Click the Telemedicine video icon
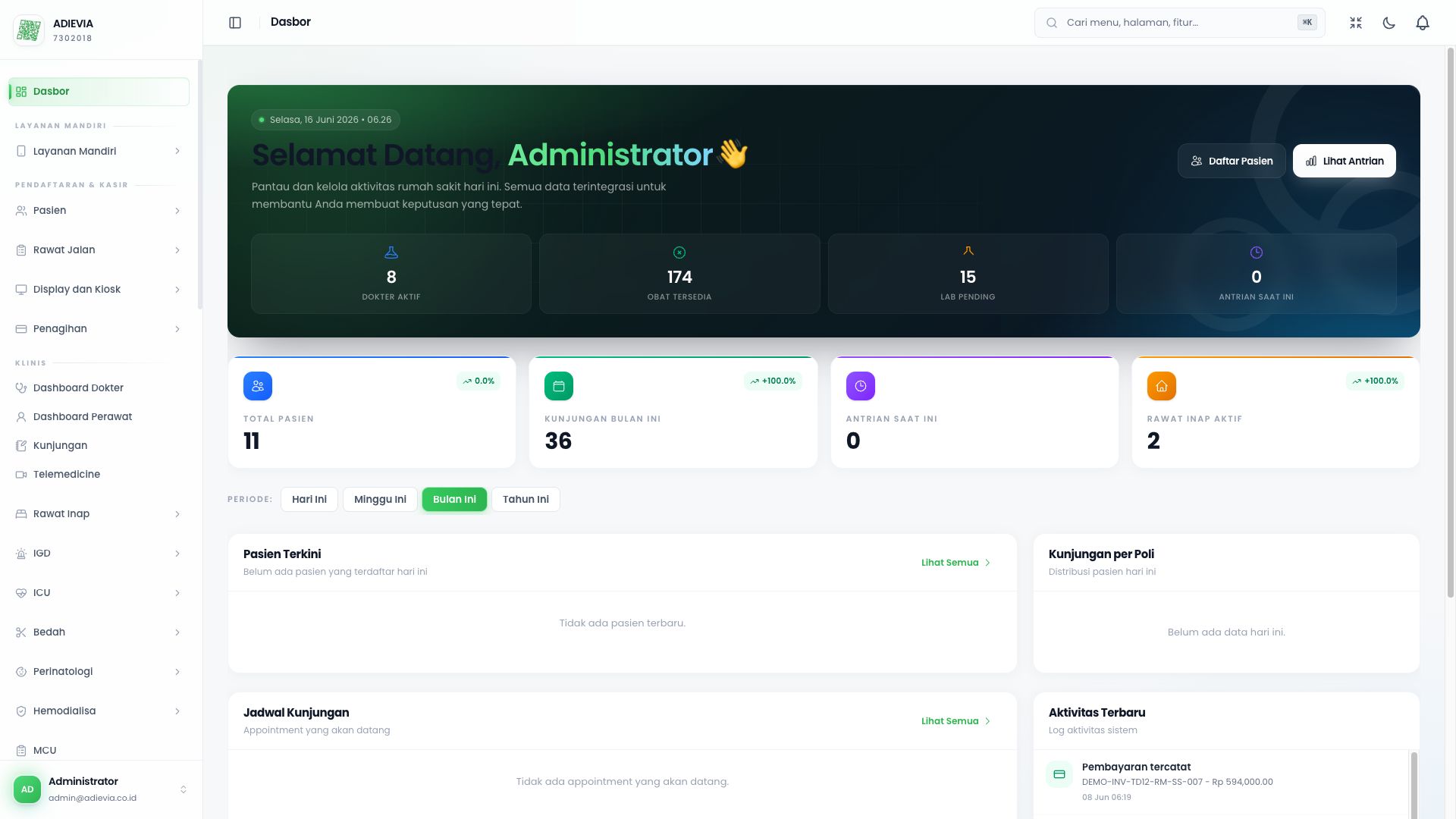The height and width of the screenshot is (819, 1456). (21, 475)
